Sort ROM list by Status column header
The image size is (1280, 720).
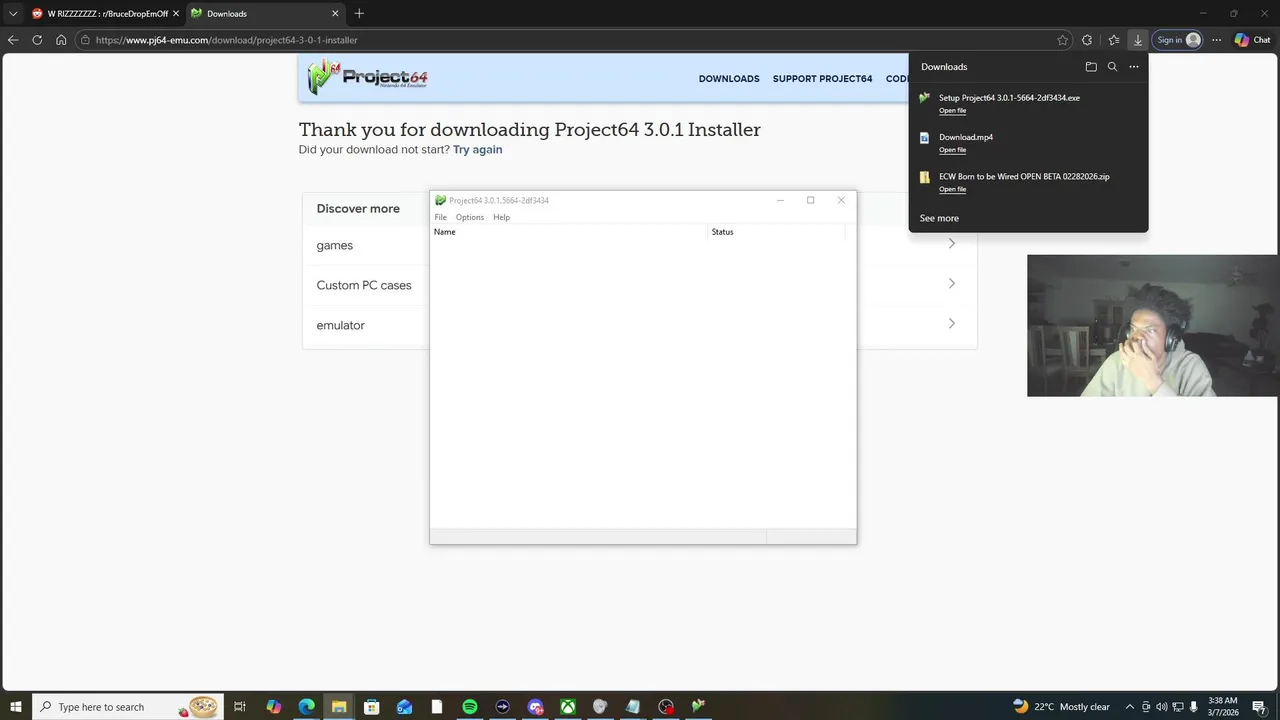(x=776, y=232)
